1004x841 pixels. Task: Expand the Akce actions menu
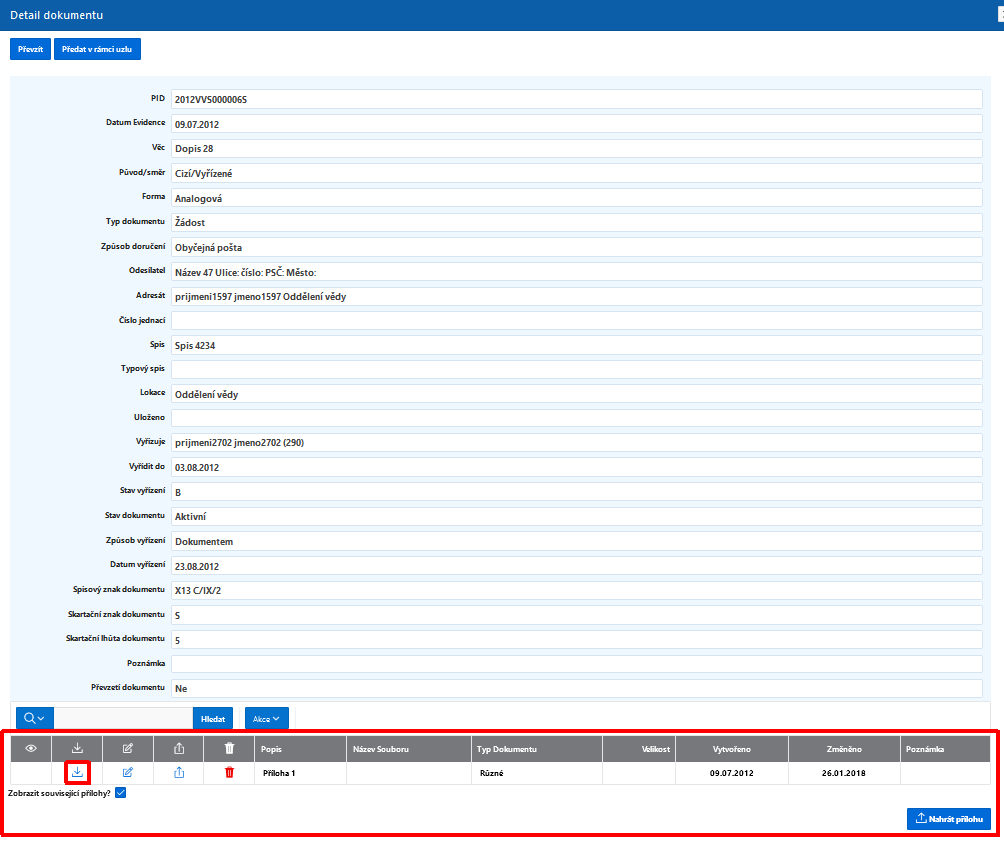pos(266,719)
